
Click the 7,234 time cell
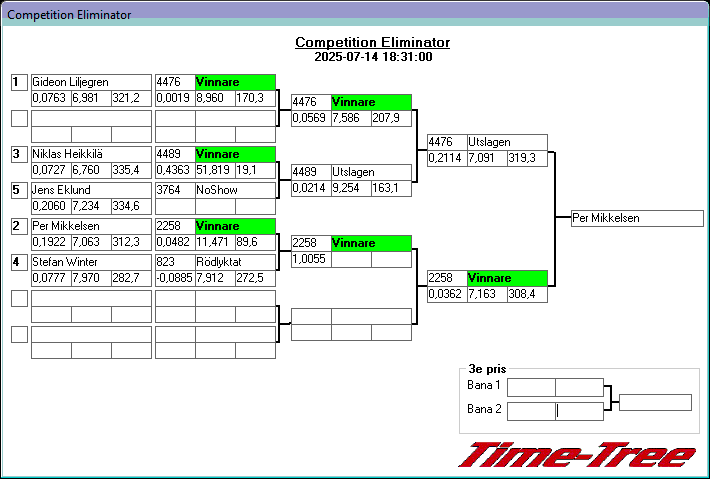[x=91, y=206]
